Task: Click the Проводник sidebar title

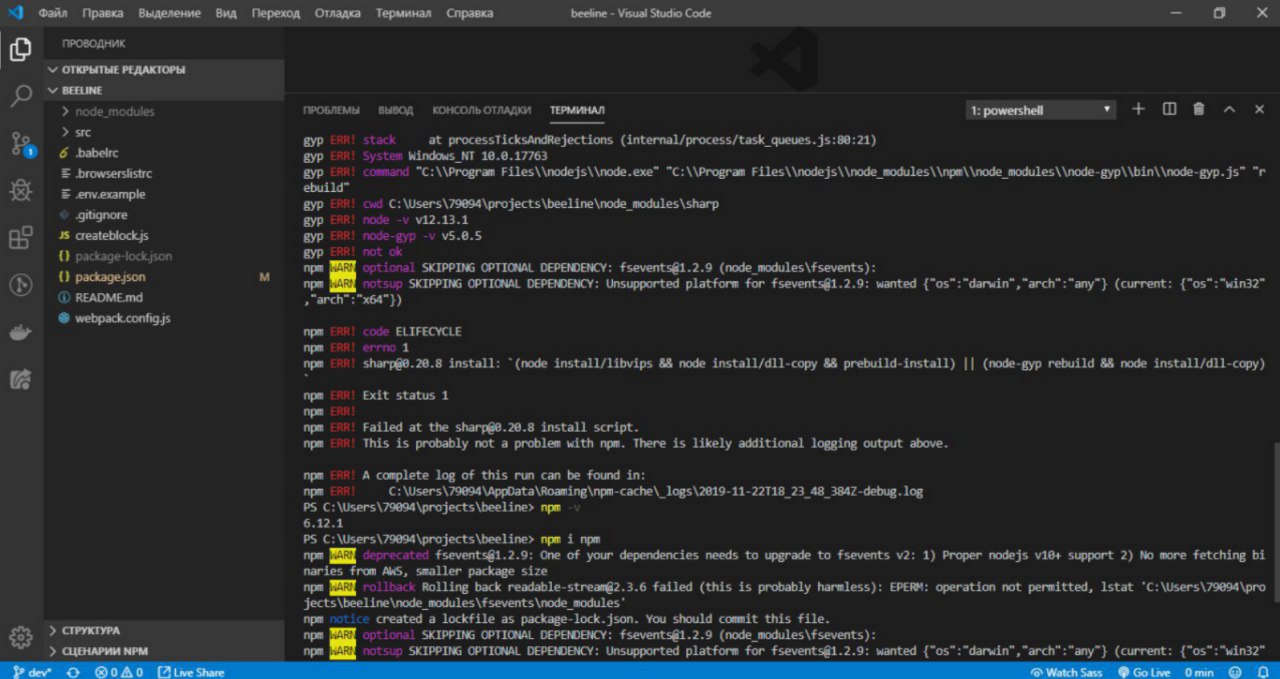Action: 93,44
